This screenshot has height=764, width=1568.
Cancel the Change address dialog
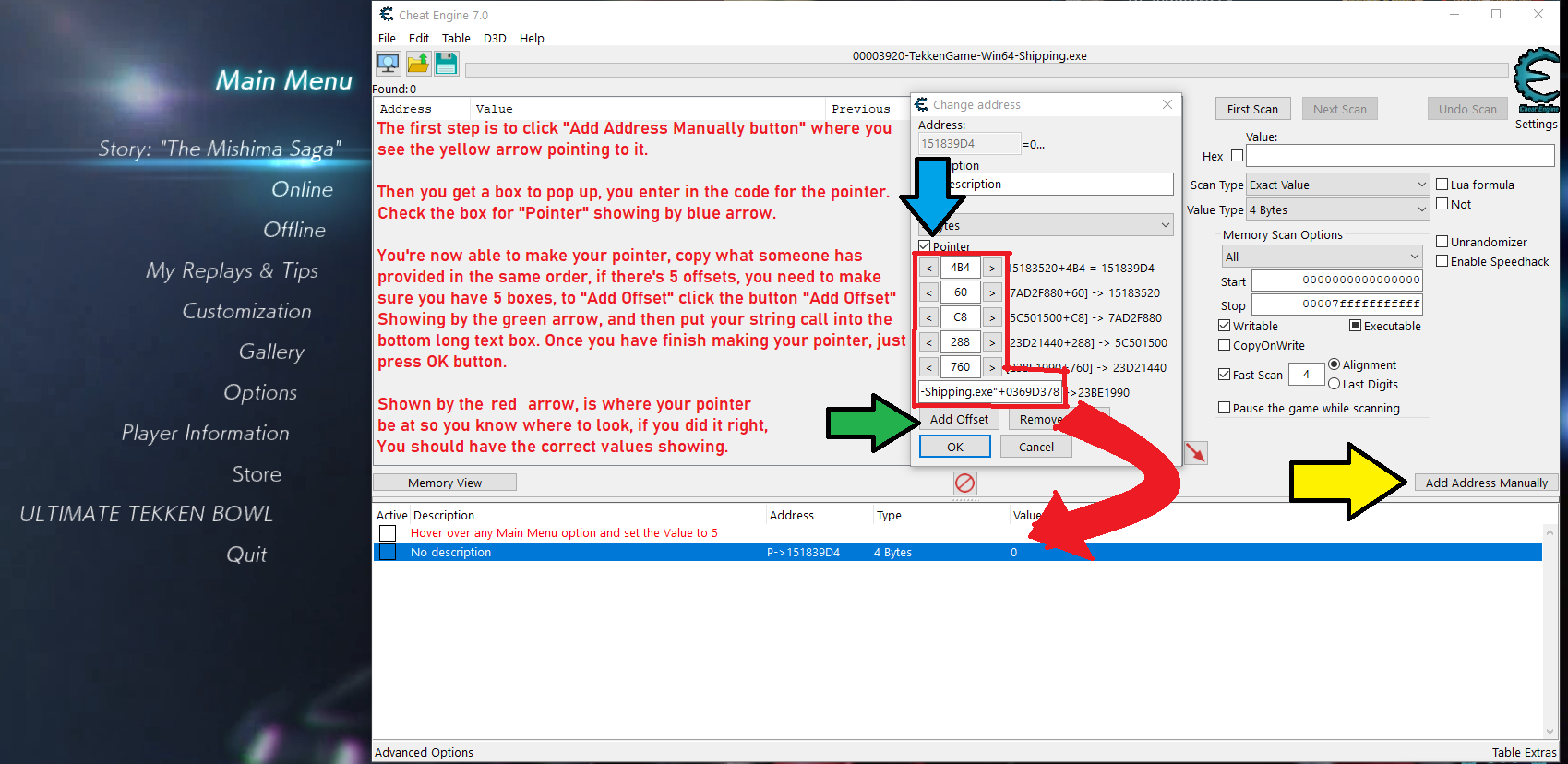point(1036,447)
